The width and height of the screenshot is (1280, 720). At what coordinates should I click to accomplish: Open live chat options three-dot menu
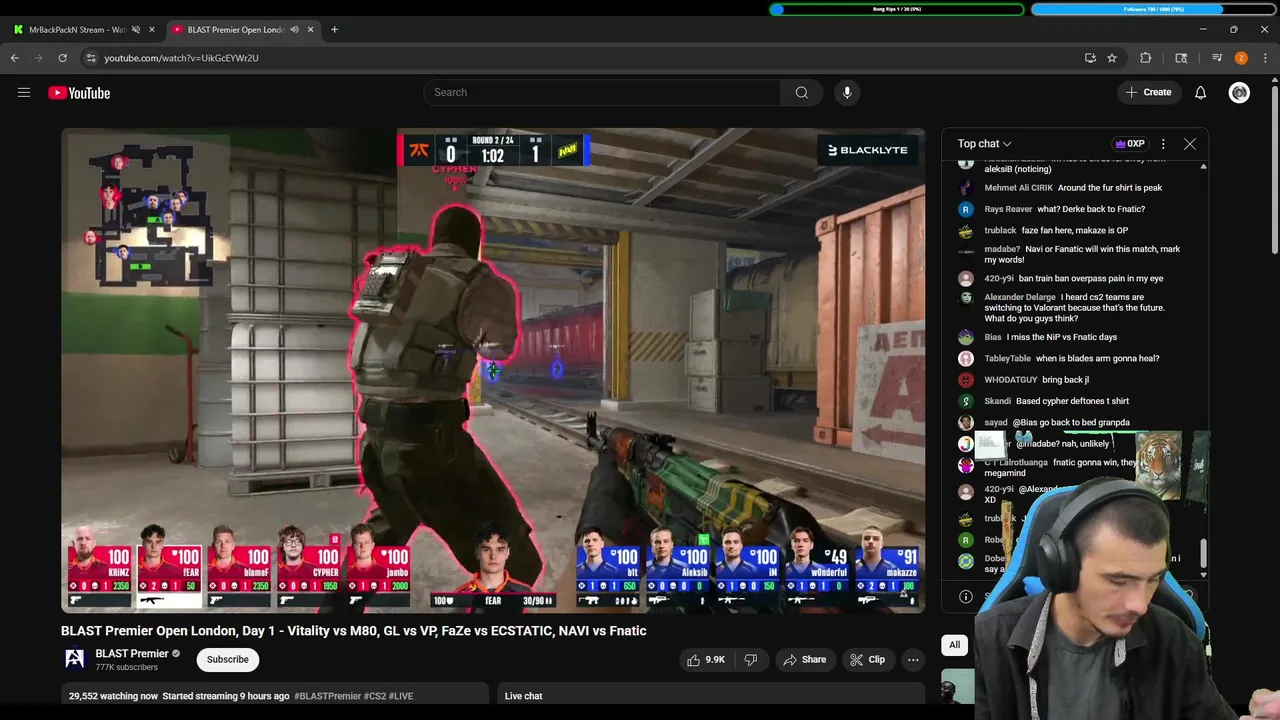1163,144
